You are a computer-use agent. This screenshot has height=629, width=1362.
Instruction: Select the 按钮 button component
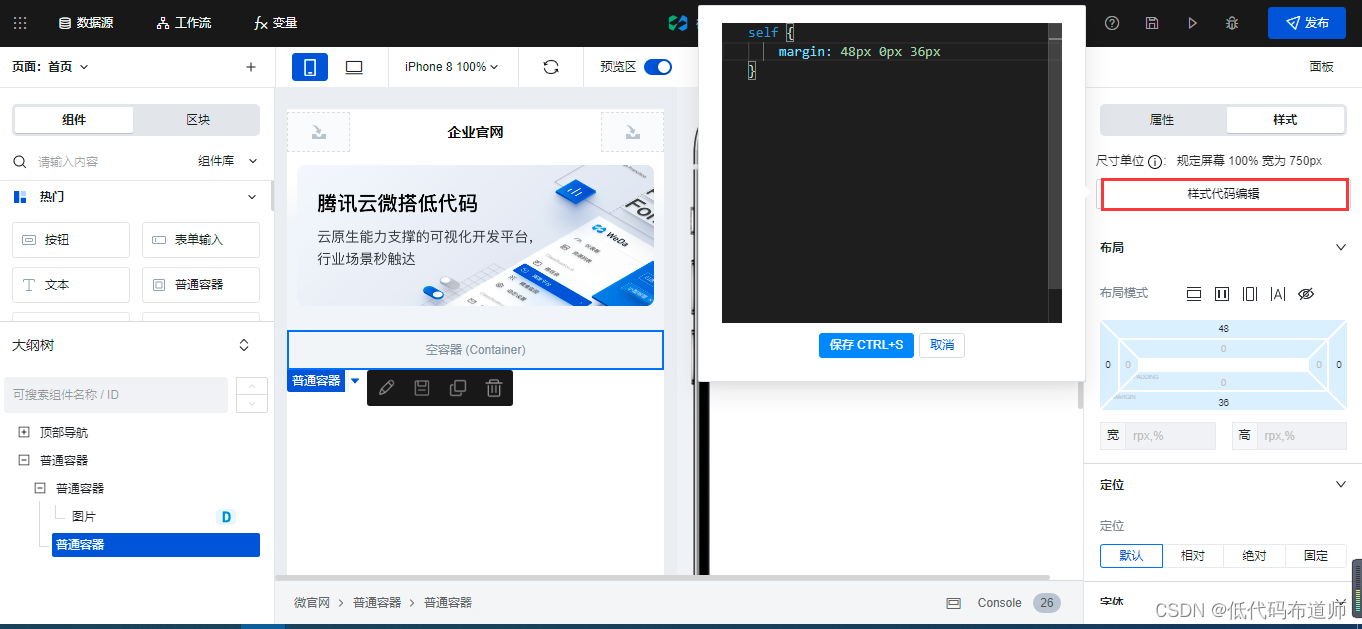(71, 240)
